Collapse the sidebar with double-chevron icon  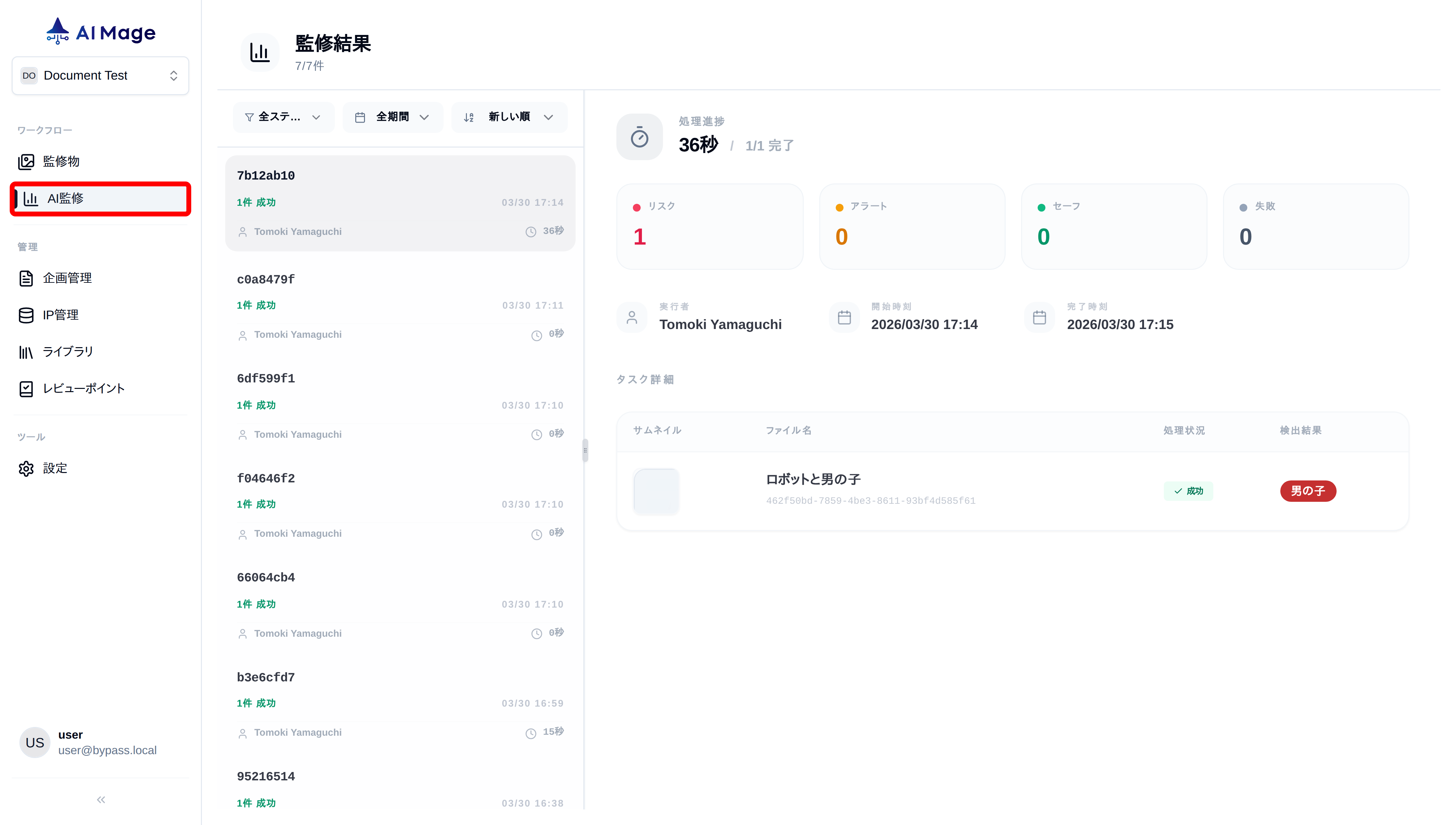pyautogui.click(x=101, y=799)
